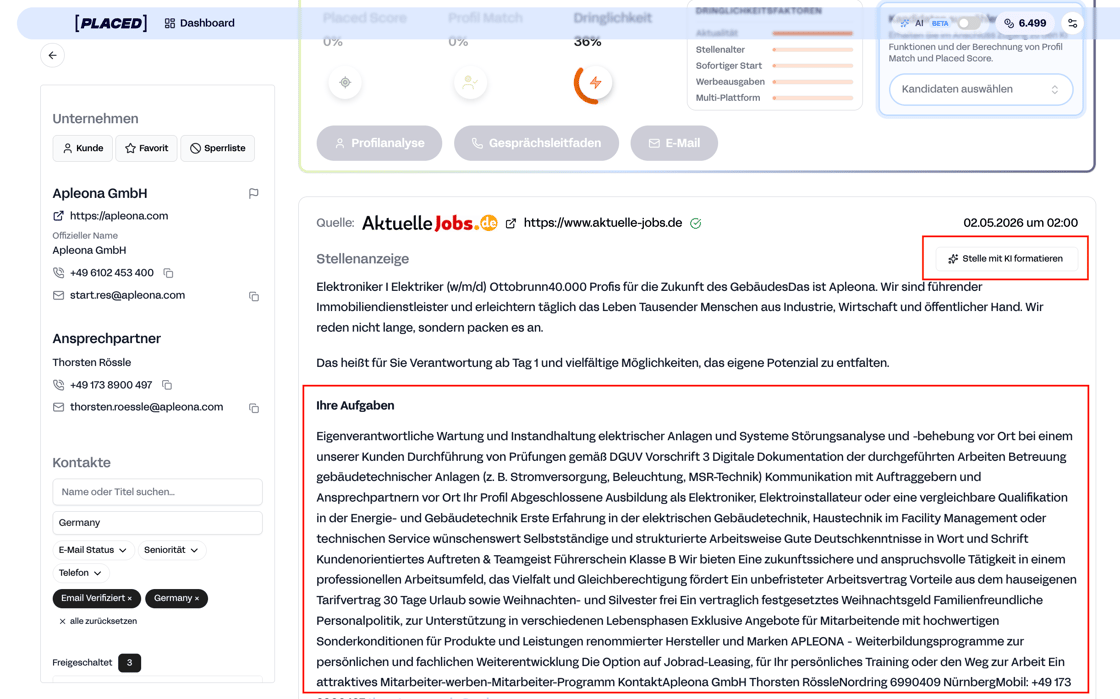Image resolution: width=1120 pixels, height=699 pixels.
Task: Open the https://www.aktuelle-jobs.de source link
Action: (x=603, y=223)
